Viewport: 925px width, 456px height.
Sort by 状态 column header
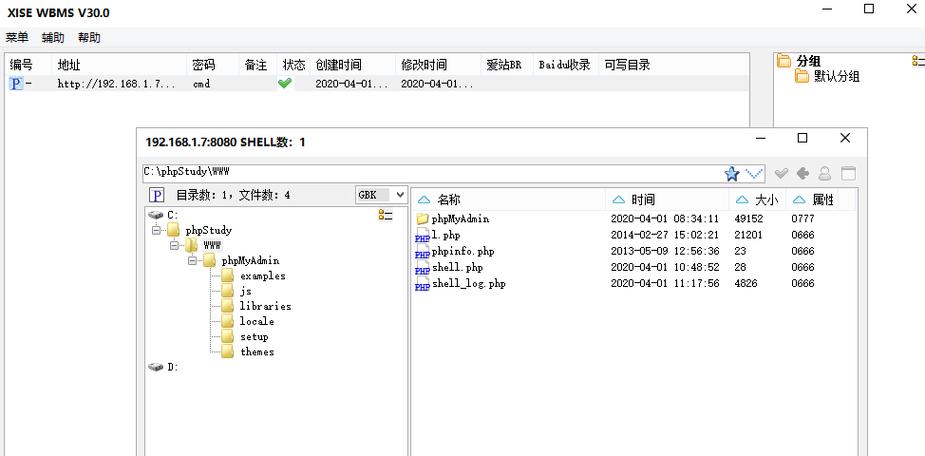(x=294, y=65)
